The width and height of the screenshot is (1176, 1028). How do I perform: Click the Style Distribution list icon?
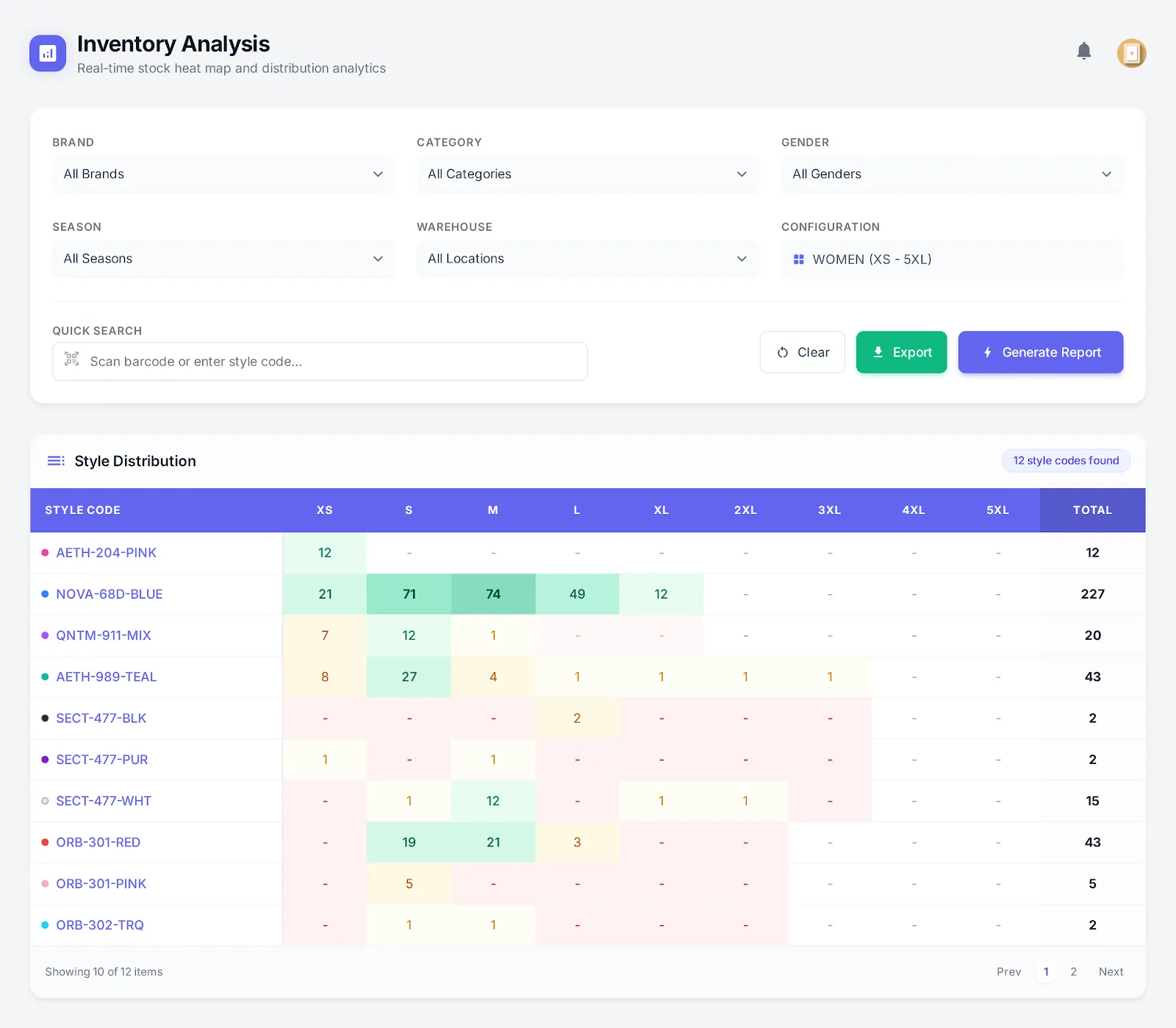[x=55, y=461]
